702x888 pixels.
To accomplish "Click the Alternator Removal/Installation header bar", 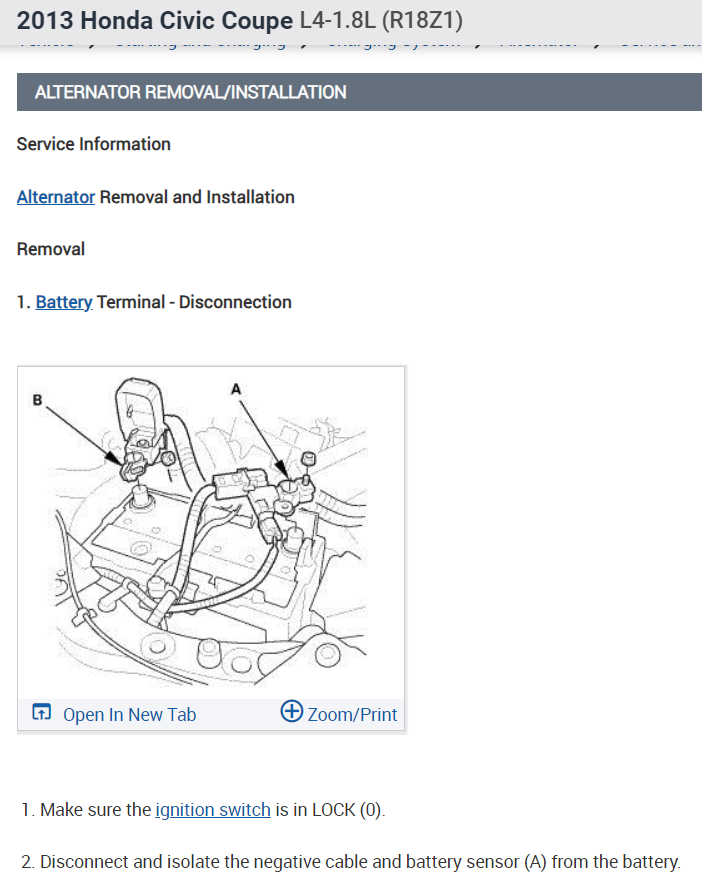I will point(359,92).
